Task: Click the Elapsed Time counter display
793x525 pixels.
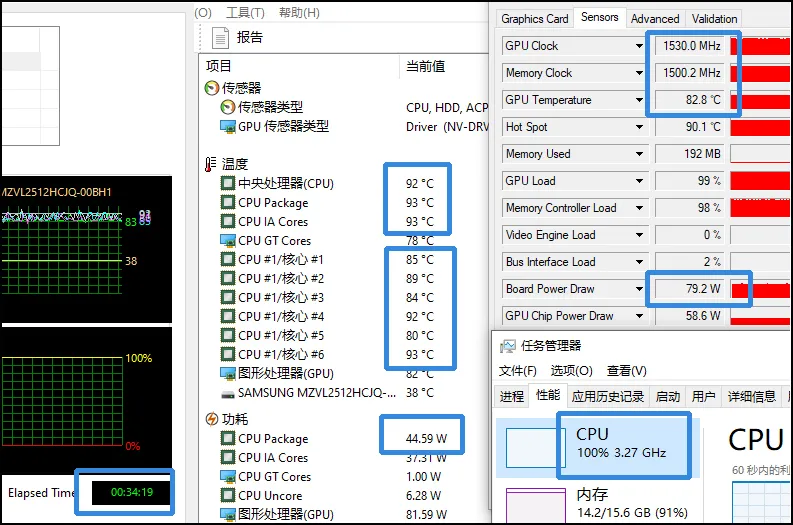Action: click(132, 492)
